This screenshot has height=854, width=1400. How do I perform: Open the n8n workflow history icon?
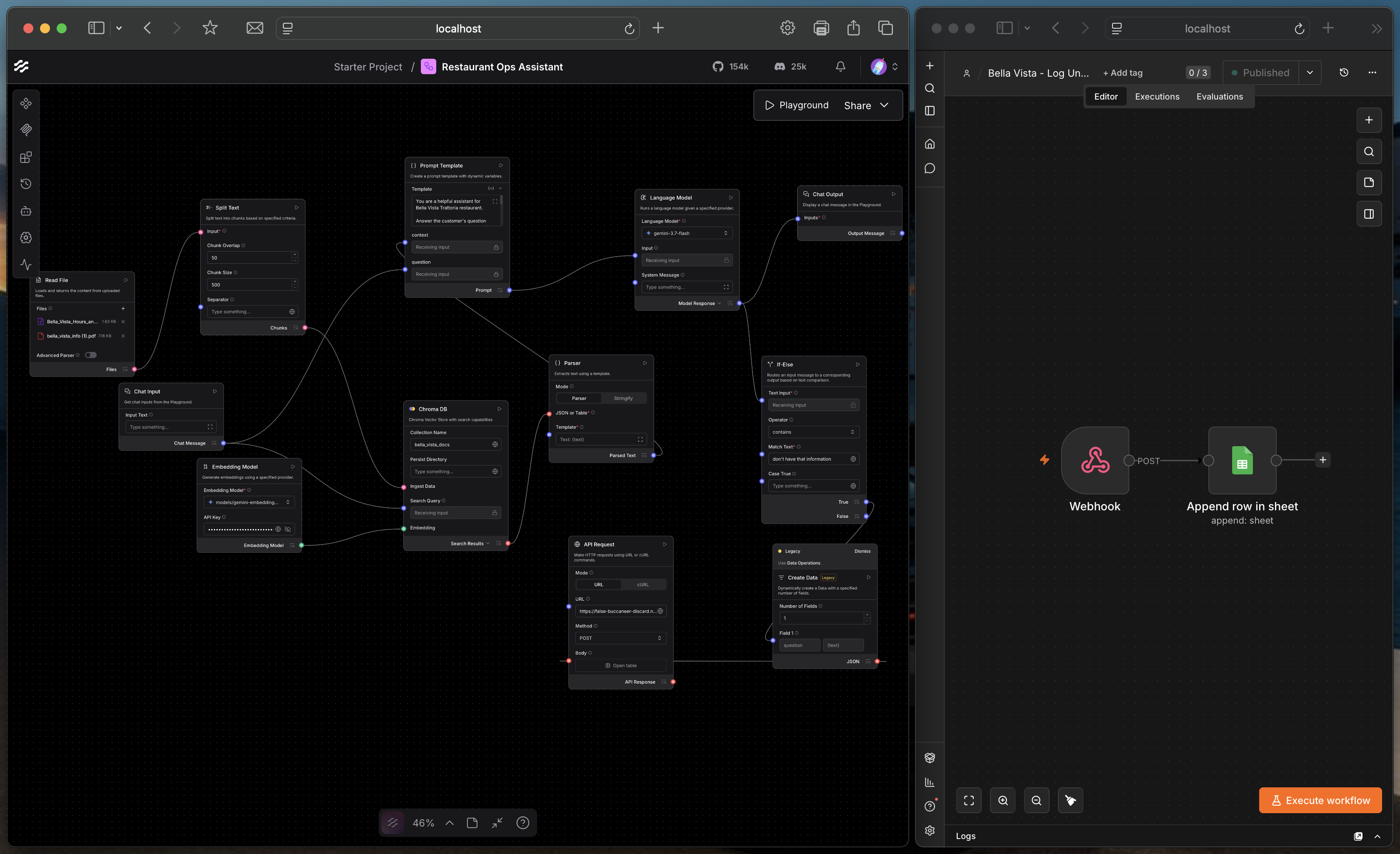tap(1344, 73)
